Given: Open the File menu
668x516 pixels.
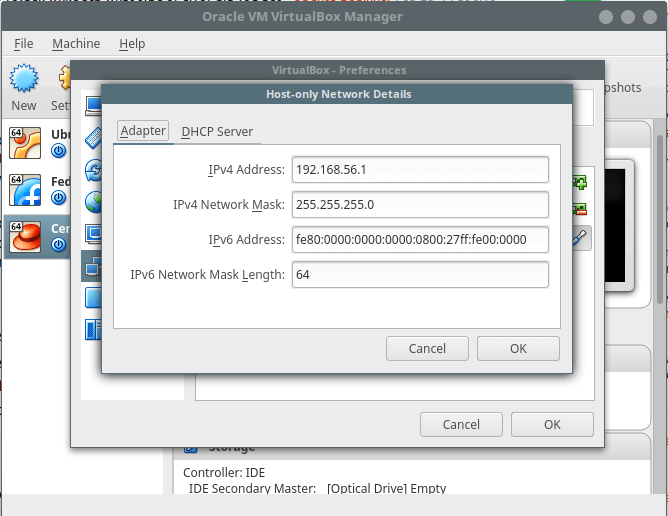Looking at the screenshot, I should click(x=24, y=44).
